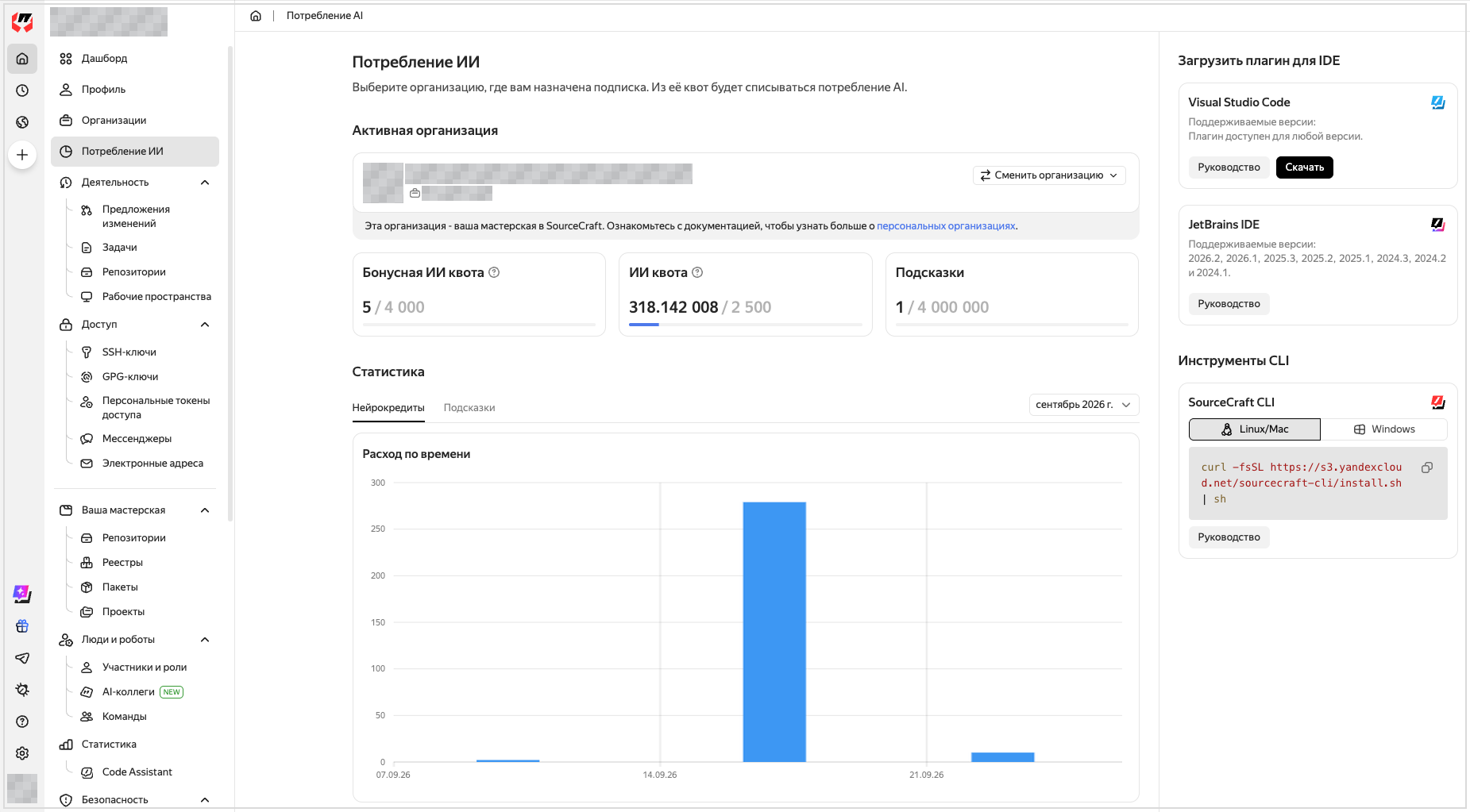This screenshot has height=812, width=1470.
Task: Copy the curl install command
Action: point(1427,468)
